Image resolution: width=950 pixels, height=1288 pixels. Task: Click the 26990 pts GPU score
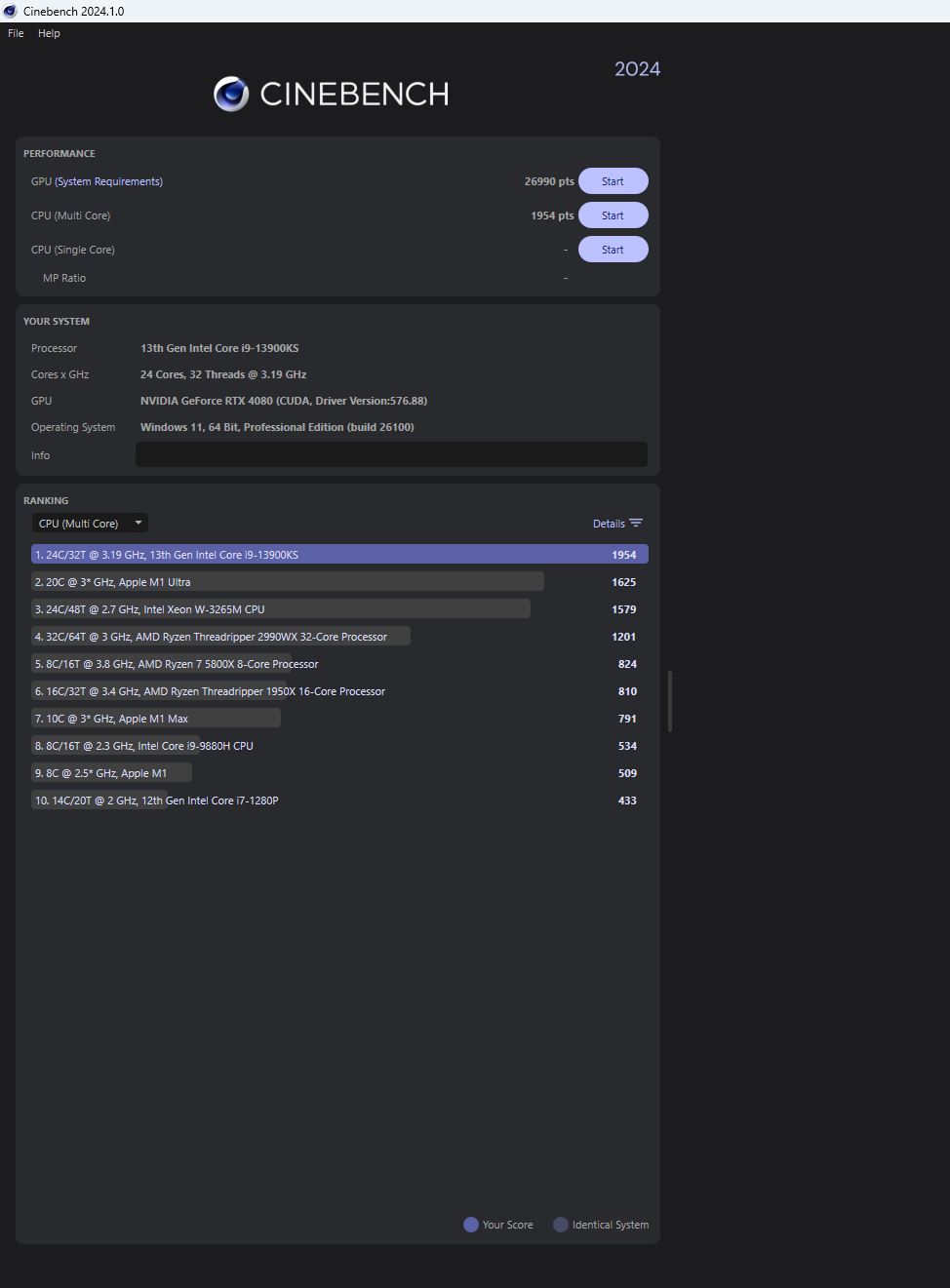click(549, 181)
